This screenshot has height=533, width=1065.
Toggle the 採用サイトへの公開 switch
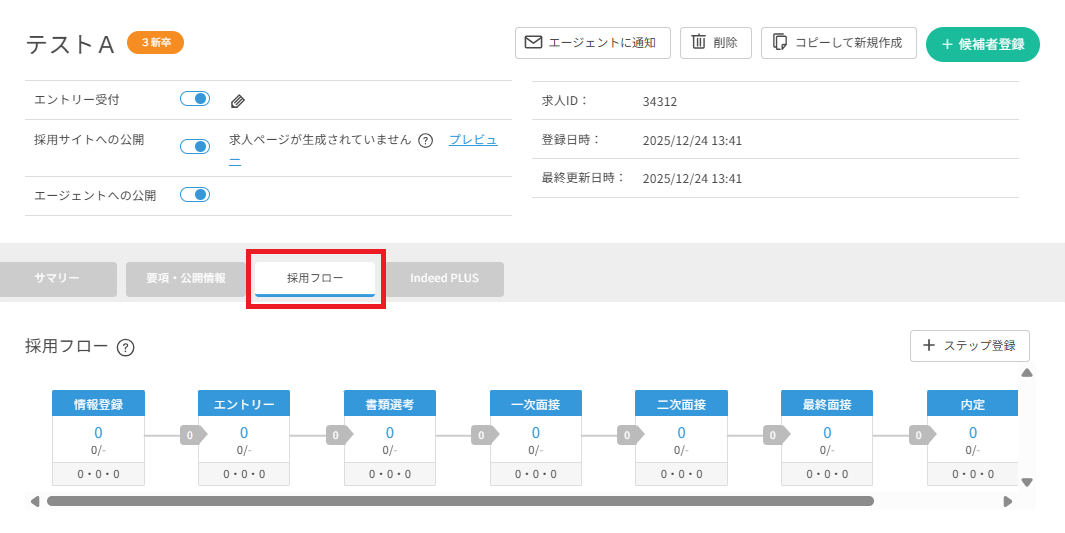click(195, 146)
